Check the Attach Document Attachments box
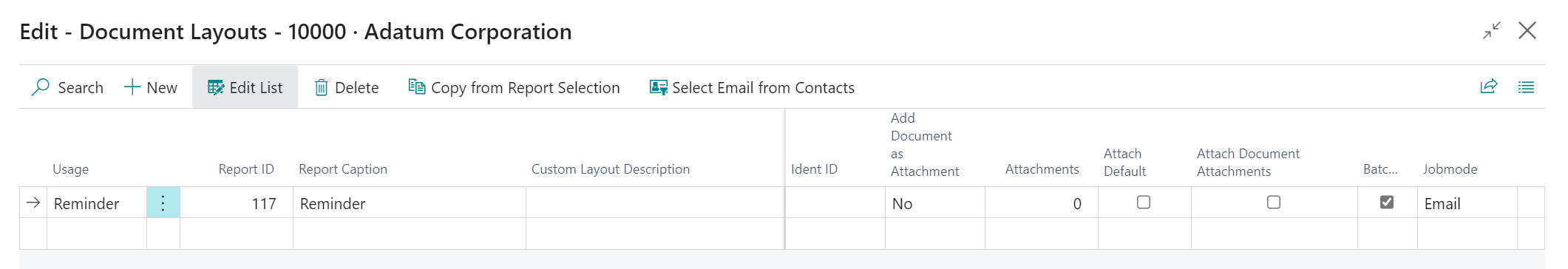1568x269 pixels. click(1274, 202)
